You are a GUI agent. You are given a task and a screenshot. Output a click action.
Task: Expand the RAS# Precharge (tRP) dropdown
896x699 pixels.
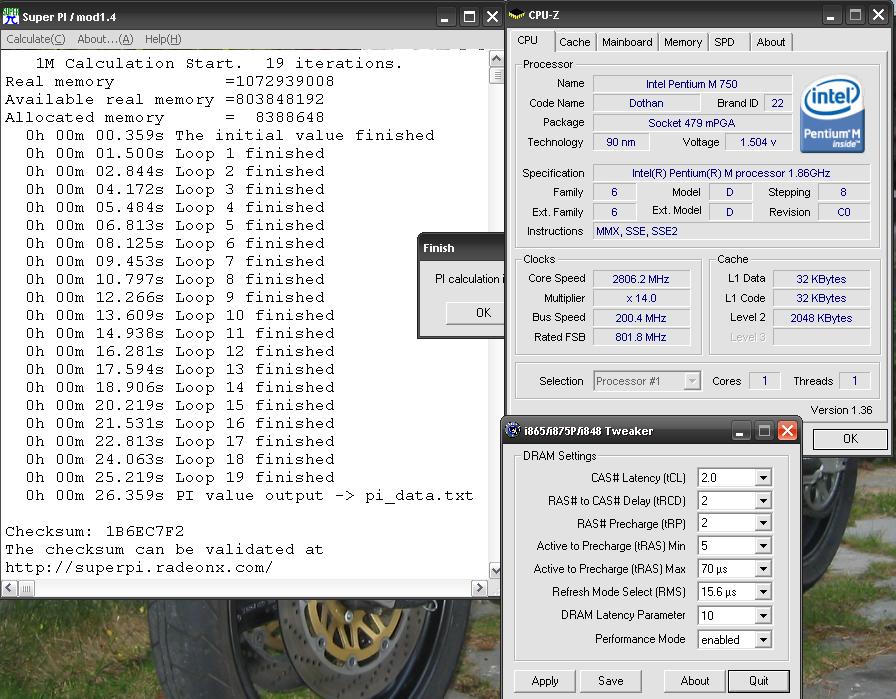(x=763, y=523)
